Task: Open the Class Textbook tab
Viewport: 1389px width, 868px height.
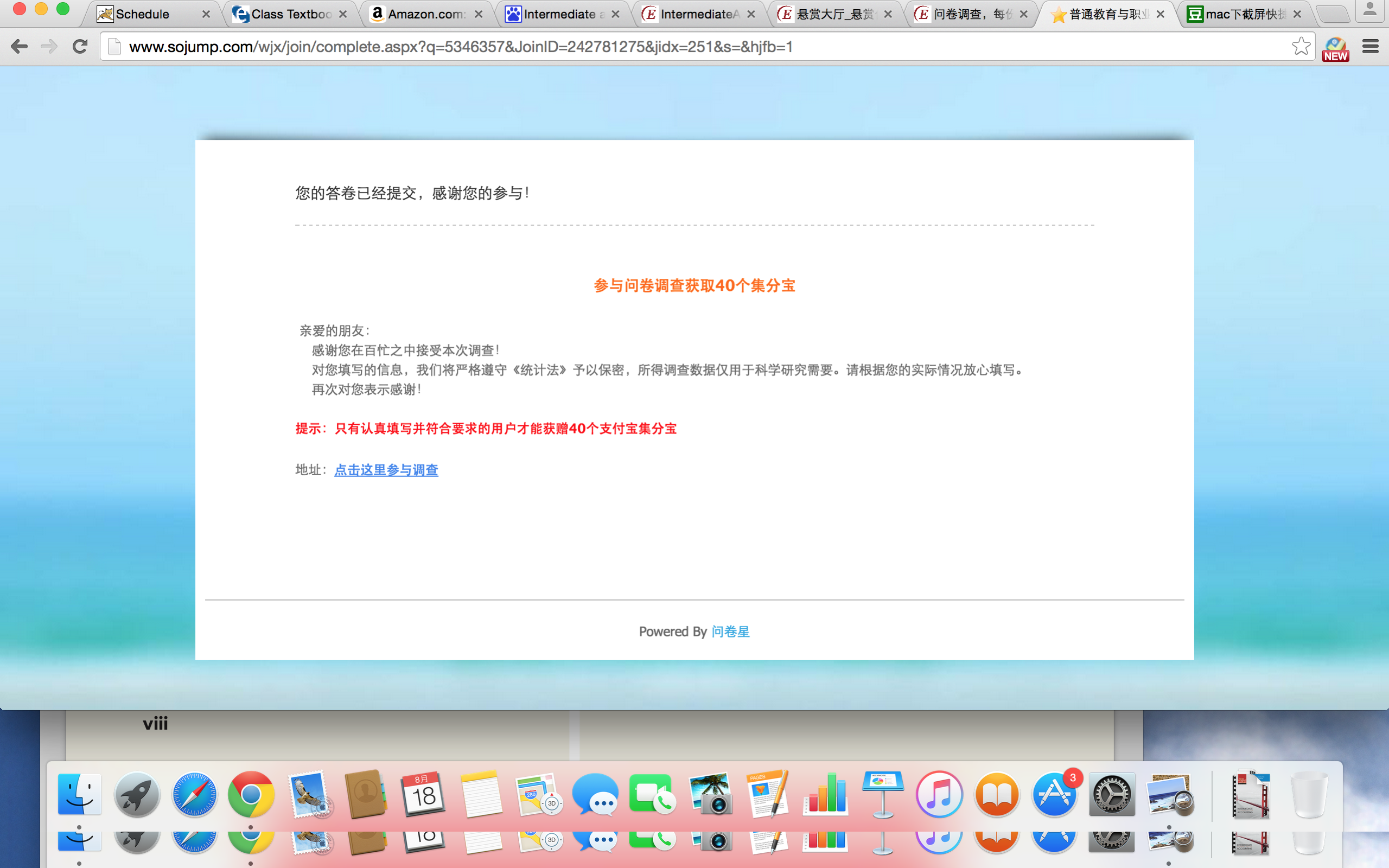Action: coord(291,14)
